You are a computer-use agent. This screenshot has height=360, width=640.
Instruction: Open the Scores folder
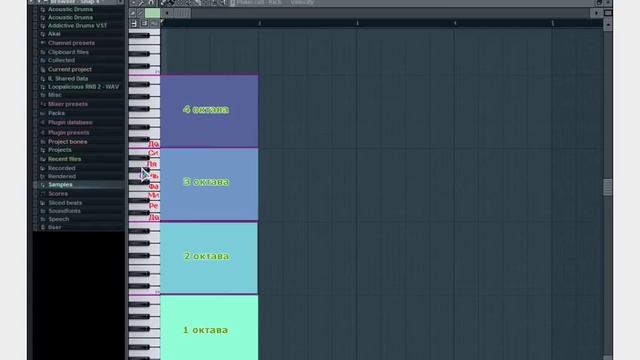pos(58,194)
